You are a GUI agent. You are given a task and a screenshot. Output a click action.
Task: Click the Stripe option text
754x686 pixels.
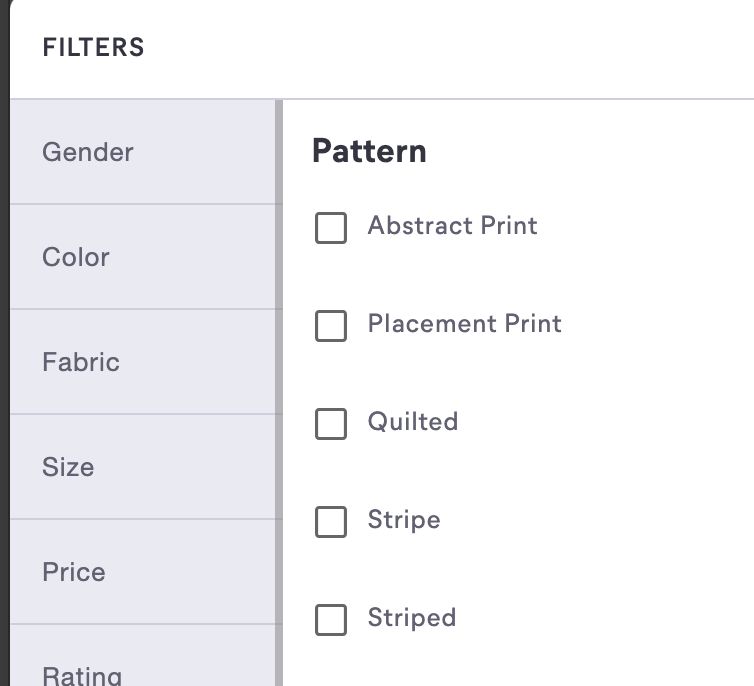point(403,519)
